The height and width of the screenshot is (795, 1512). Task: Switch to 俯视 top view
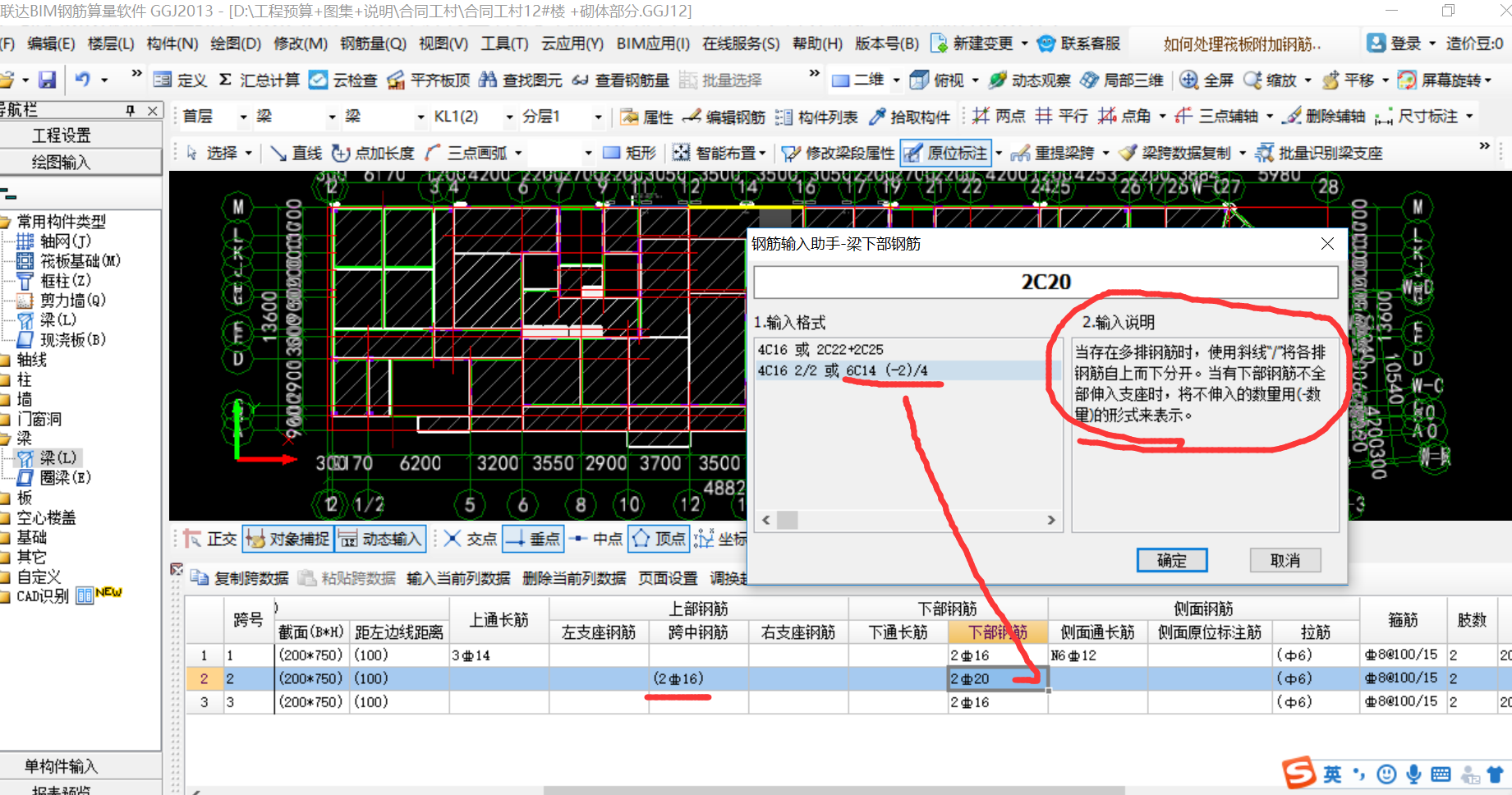[938, 80]
